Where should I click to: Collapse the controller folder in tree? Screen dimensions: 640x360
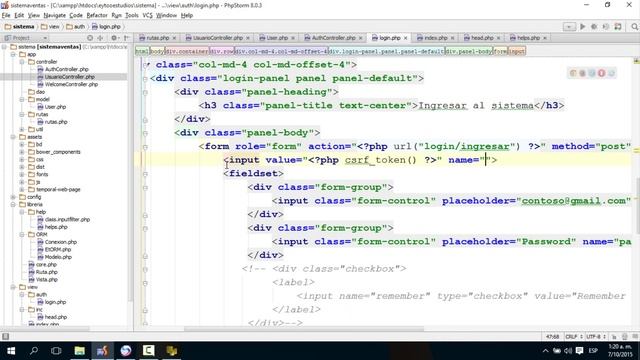(x=22, y=62)
